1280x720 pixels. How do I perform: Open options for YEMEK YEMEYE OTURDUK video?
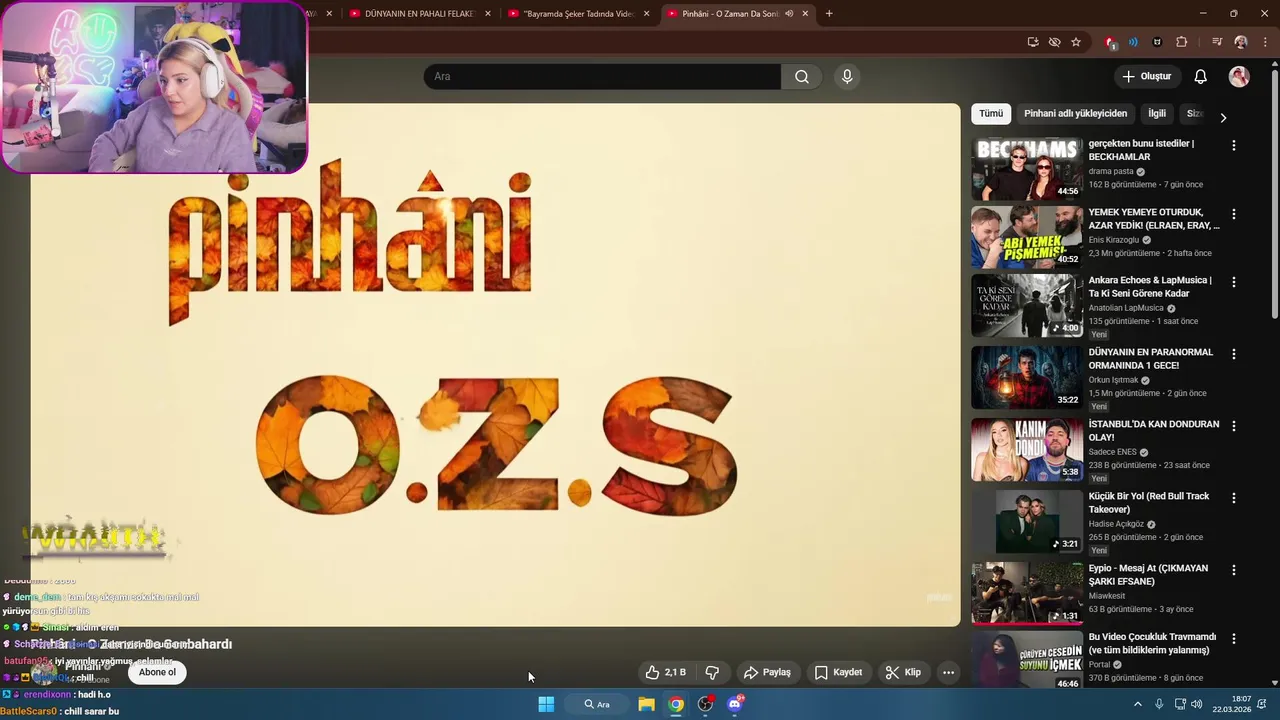(x=1233, y=214)
